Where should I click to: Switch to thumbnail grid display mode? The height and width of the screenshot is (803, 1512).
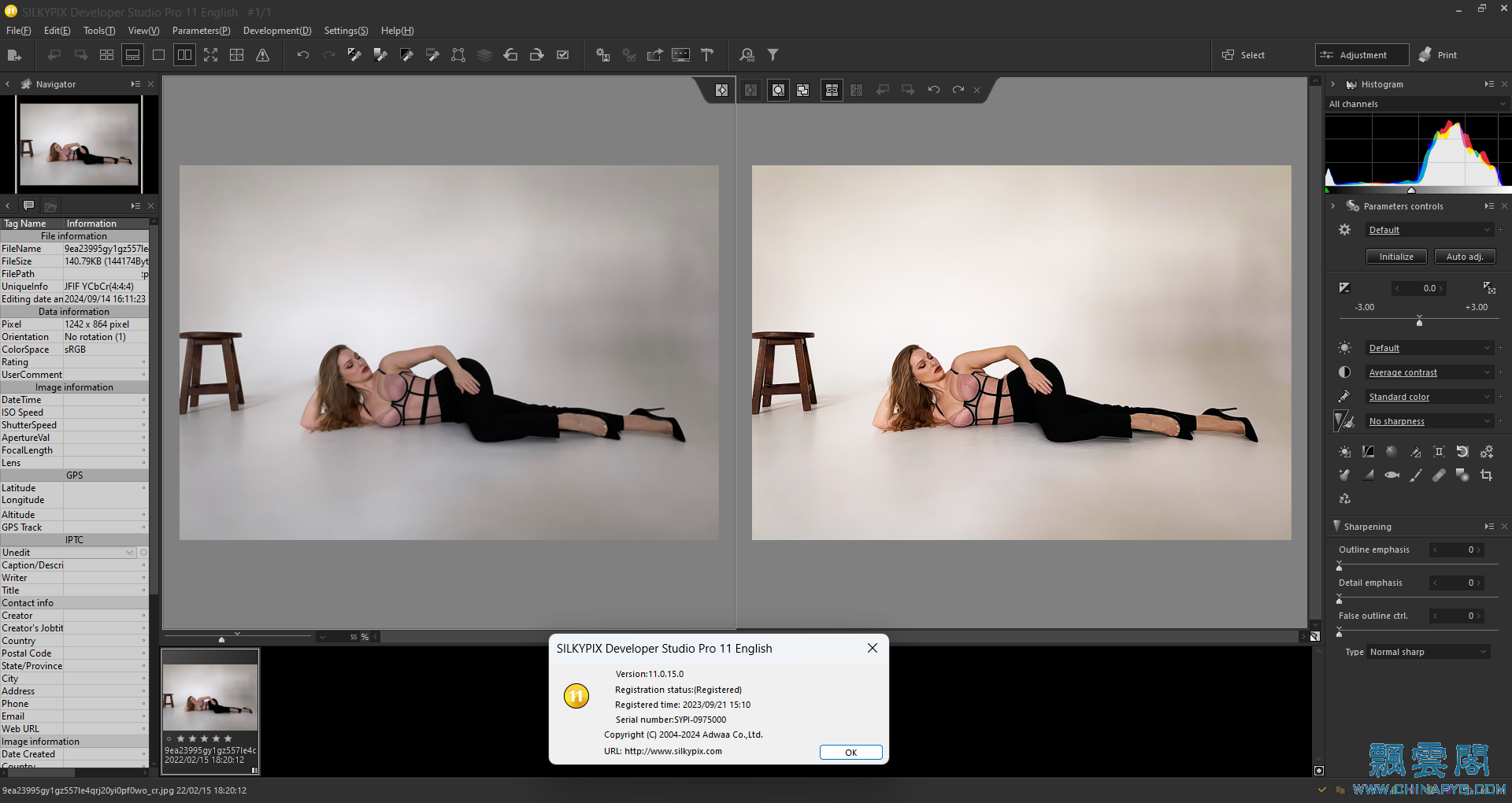[x=106, y=55]
